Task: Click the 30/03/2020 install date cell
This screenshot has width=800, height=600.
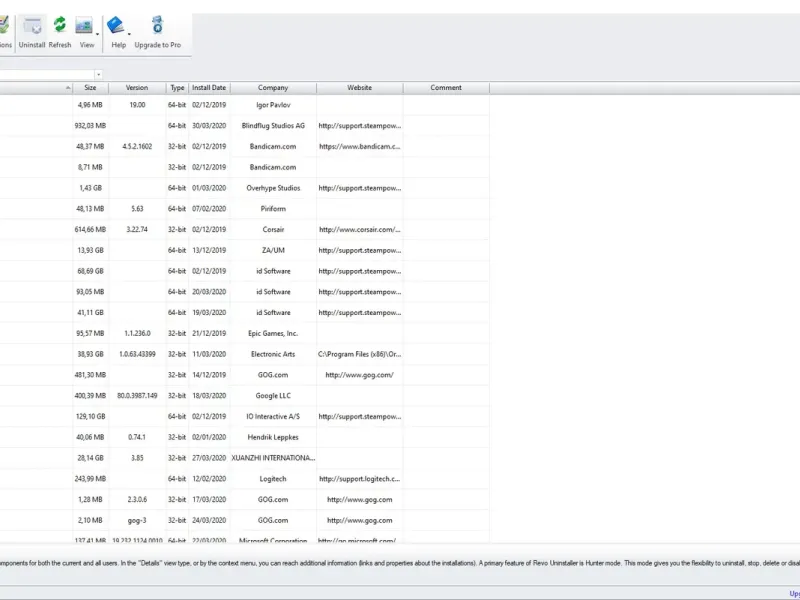Action: 209,126
